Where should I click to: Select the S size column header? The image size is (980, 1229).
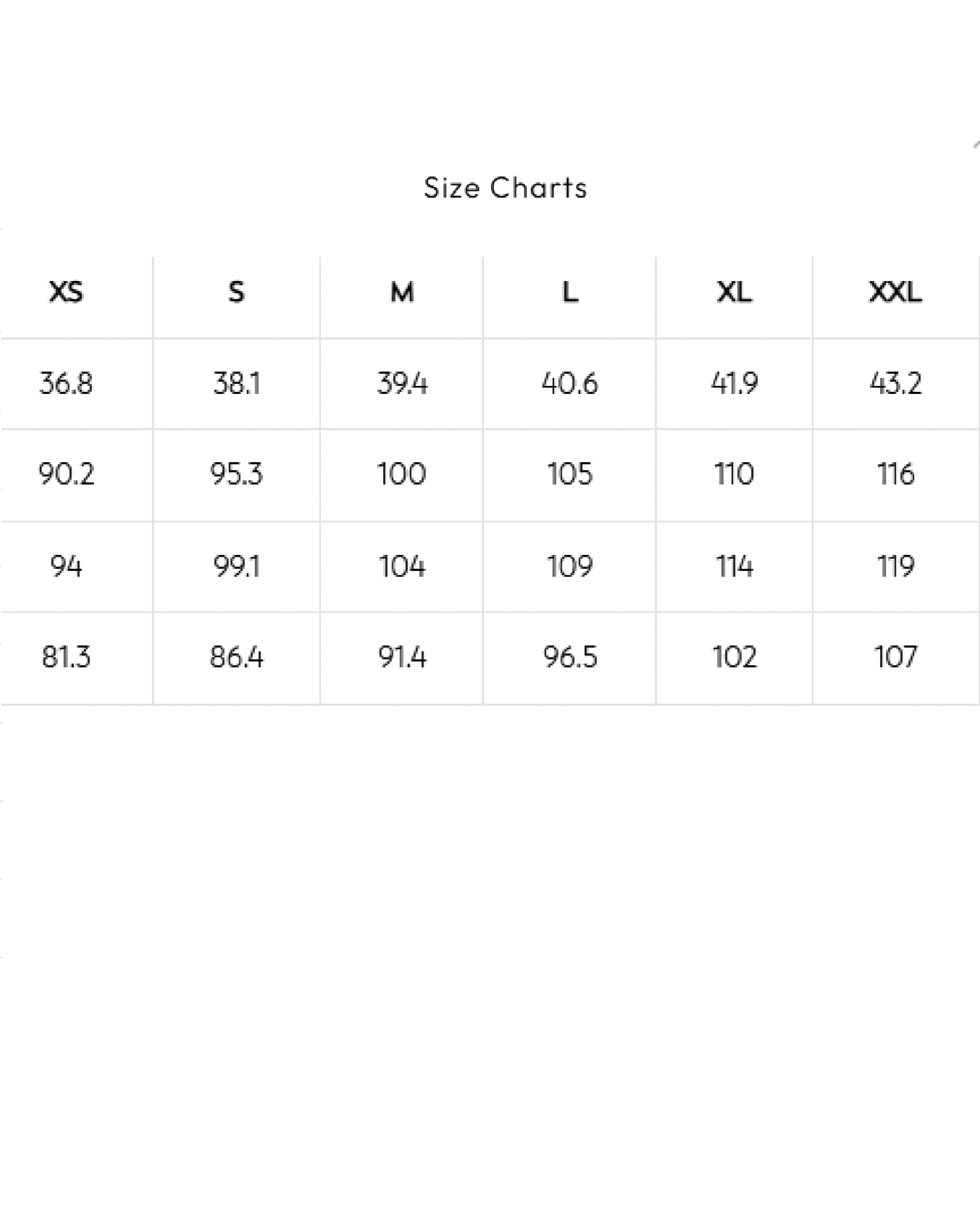[x=236, y=292]
